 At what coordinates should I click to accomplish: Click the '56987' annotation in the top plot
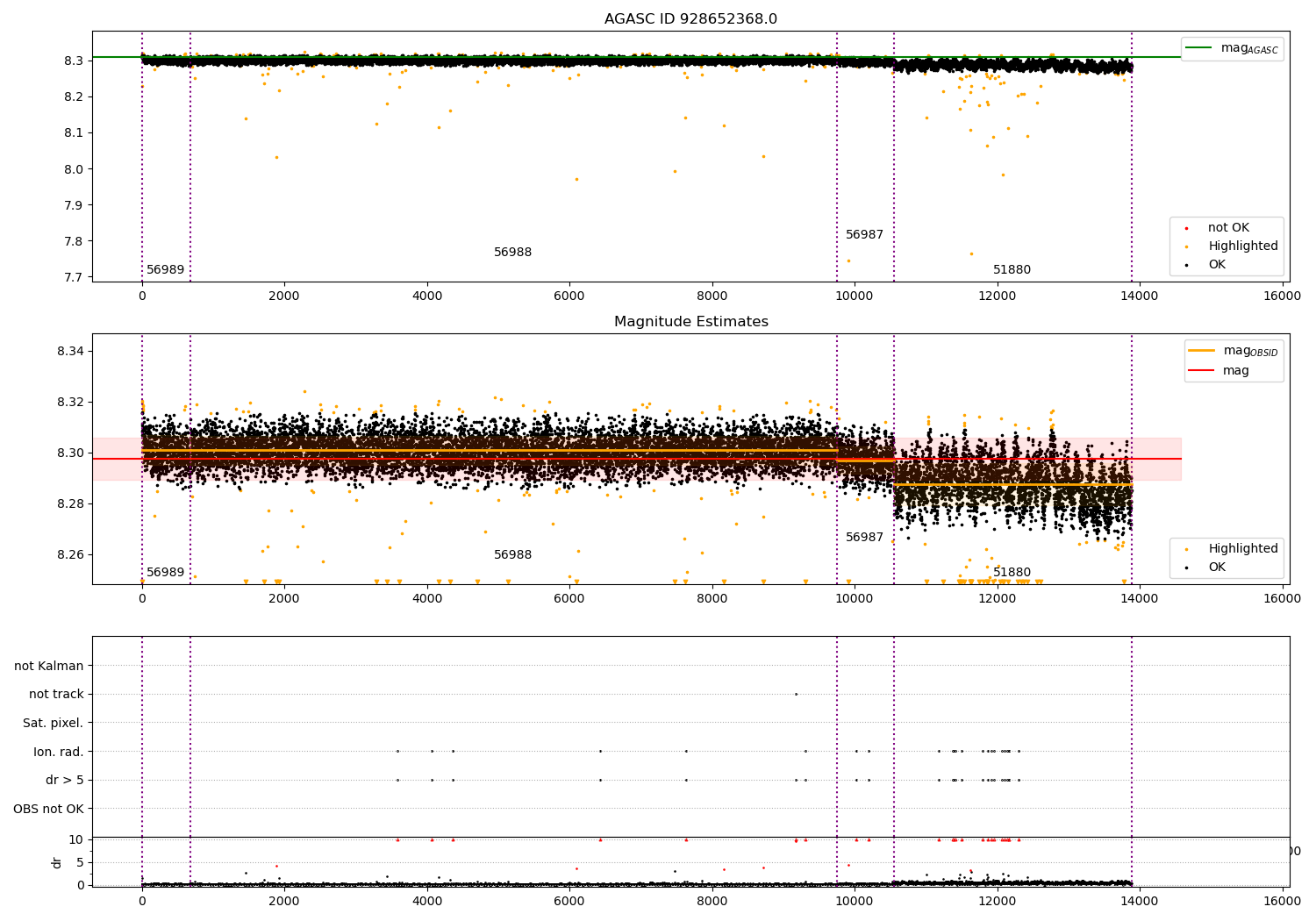(x=865, y=235)
